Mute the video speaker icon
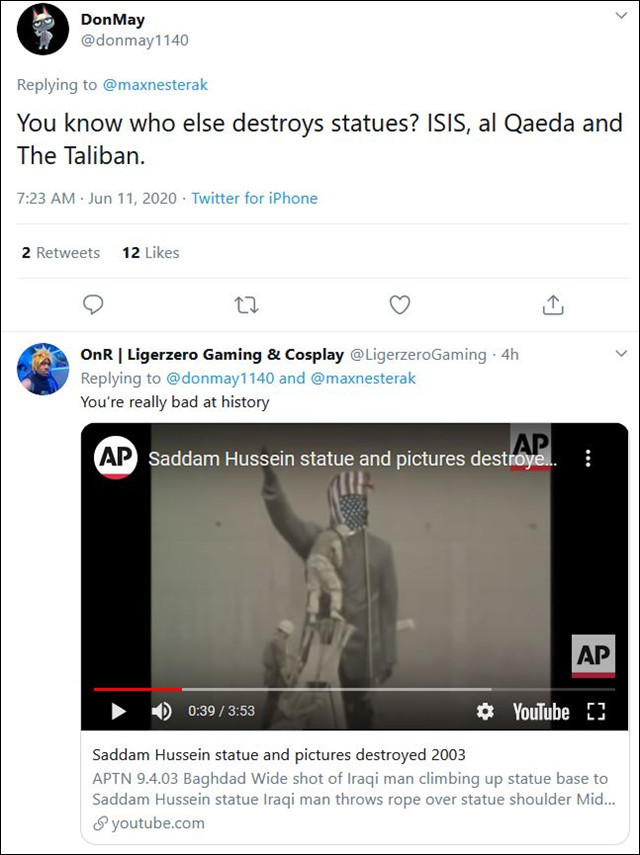Viewport: 640px width, 855px height. pyautogui.click(x=161, y=711)
